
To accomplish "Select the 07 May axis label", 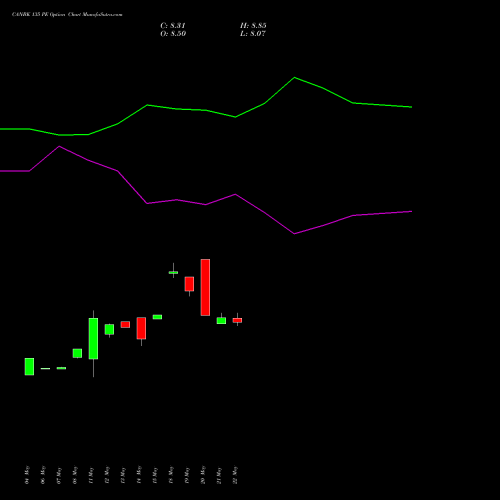I will click(x=59, y=475).
